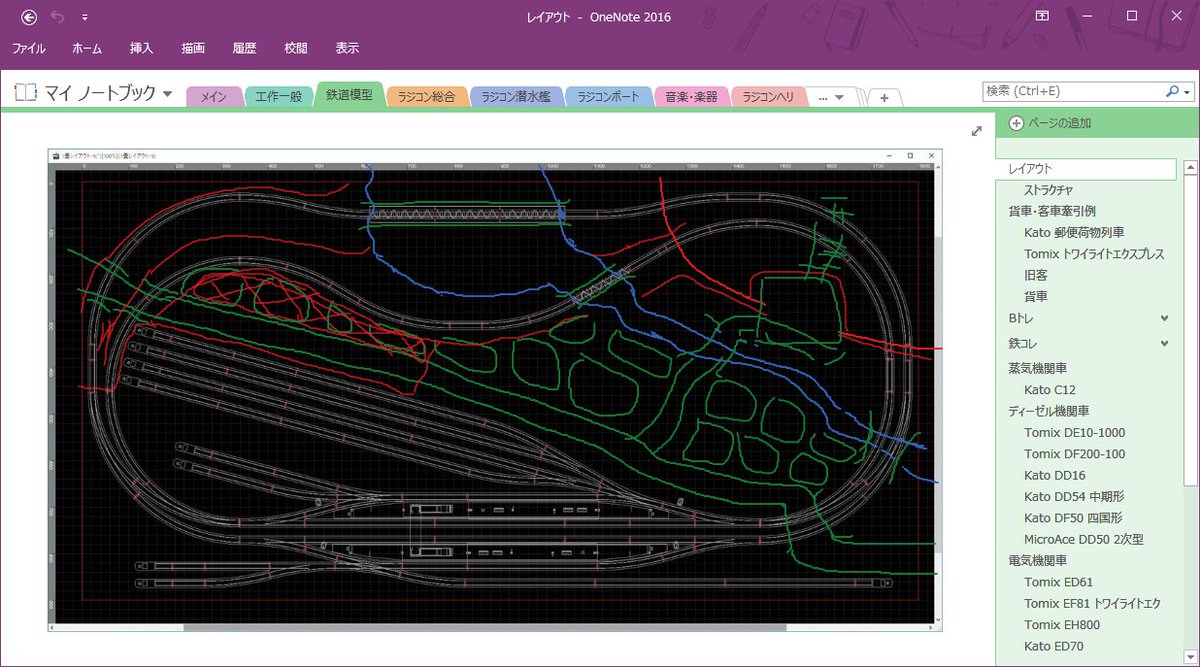
Task: Switch to the ラジコン総合 section tab
Action: click(x=426, y=97)
